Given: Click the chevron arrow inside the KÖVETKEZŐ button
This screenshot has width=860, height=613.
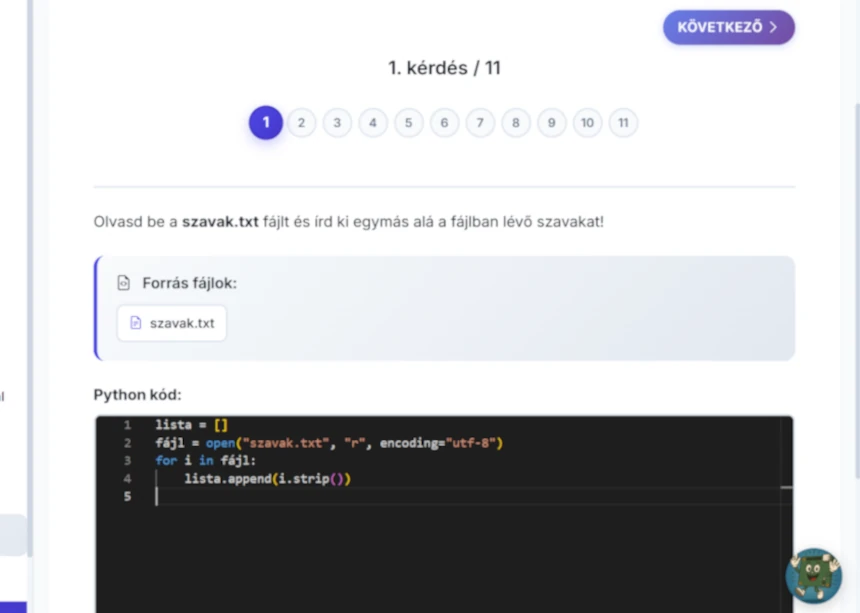Looking at the screenshot, I should click(x=775, y=27).
